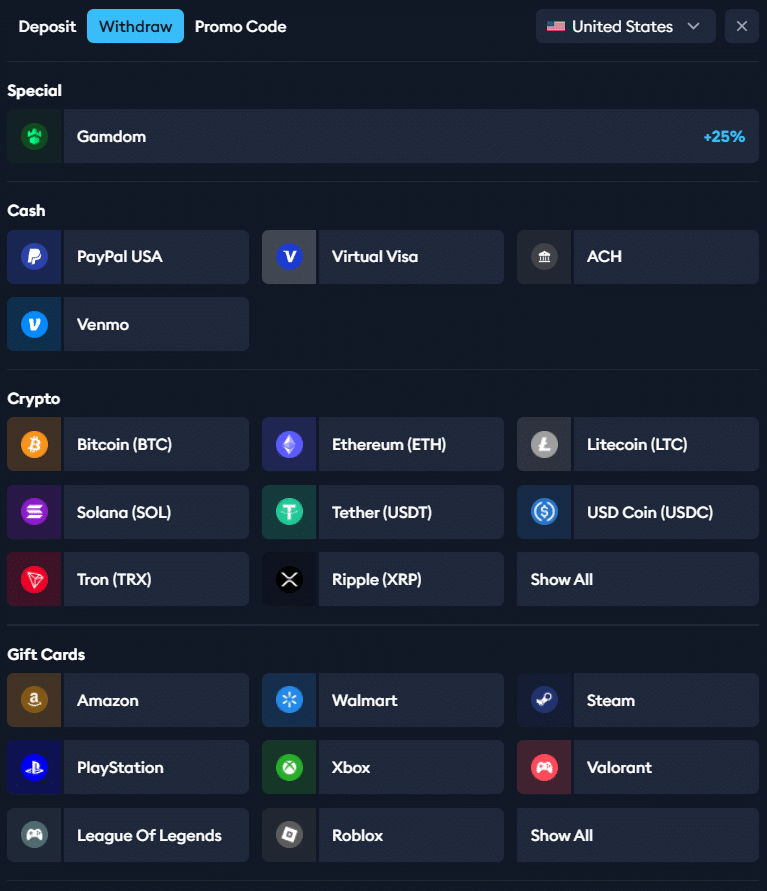Screen dimensions: 767x891
Task: Choose the Roblox grey square icon
Action: click(x=289, y=835)
